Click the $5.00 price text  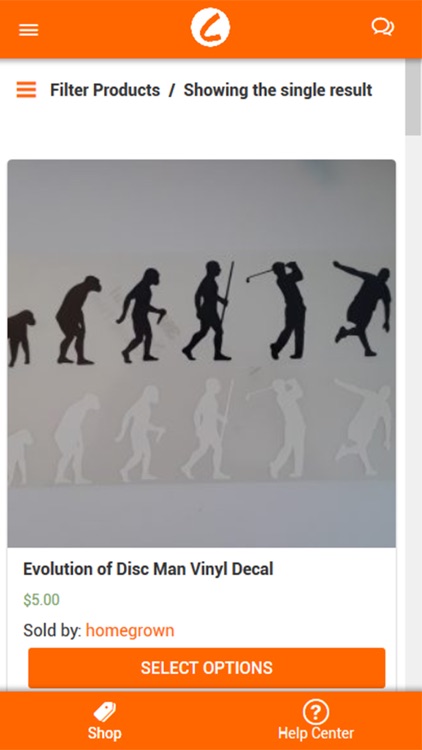pos(42,600)
